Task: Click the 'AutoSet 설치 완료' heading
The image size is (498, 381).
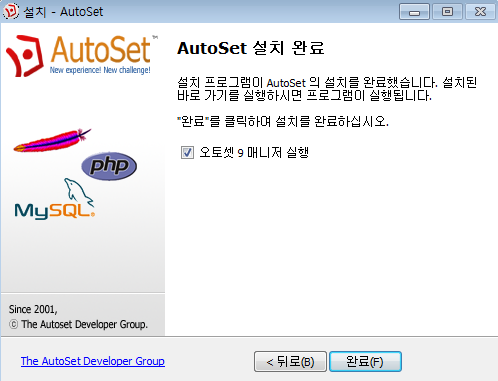Action: point(250,48)
